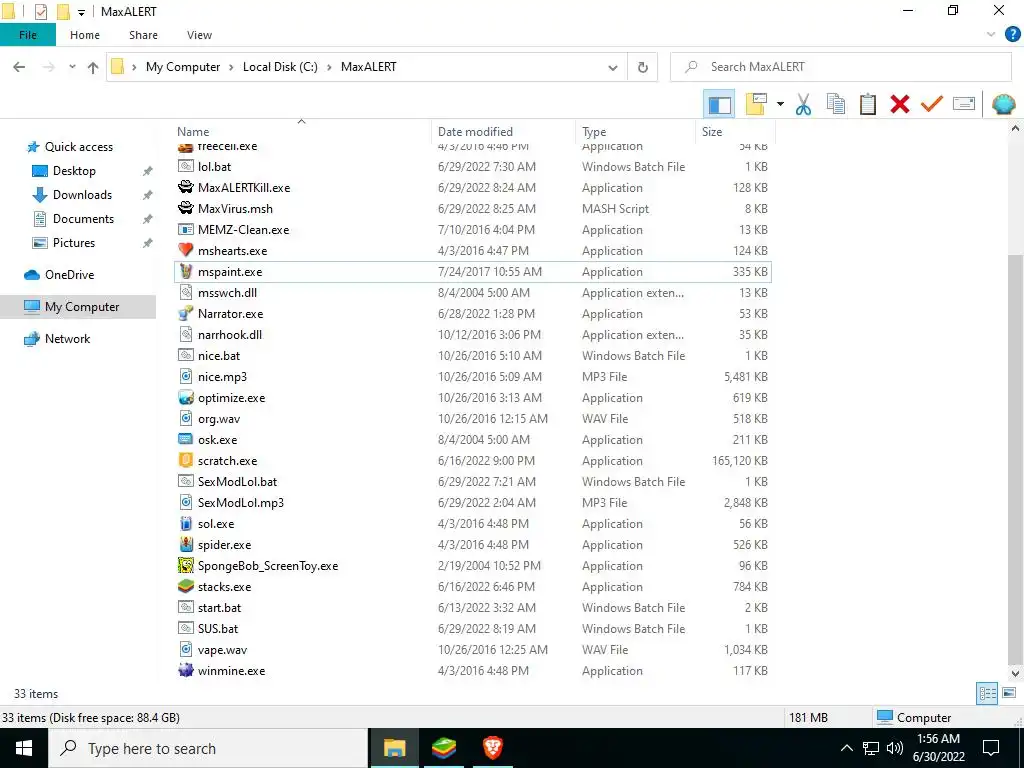The image size is (1024, 768).
Task: Click the red X Delete icon
Action: pyautogui.click(x=899, y=104)
